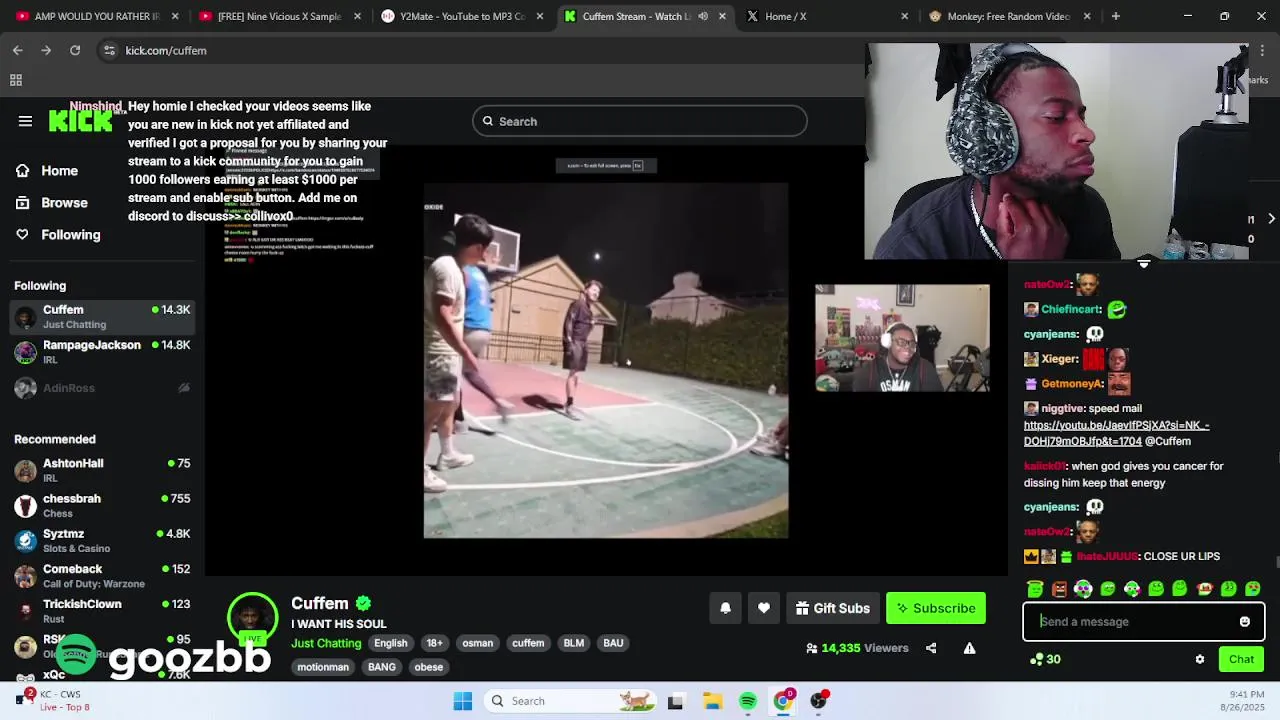
Task: Open a new browser tab
Action: pos(1116,16)
